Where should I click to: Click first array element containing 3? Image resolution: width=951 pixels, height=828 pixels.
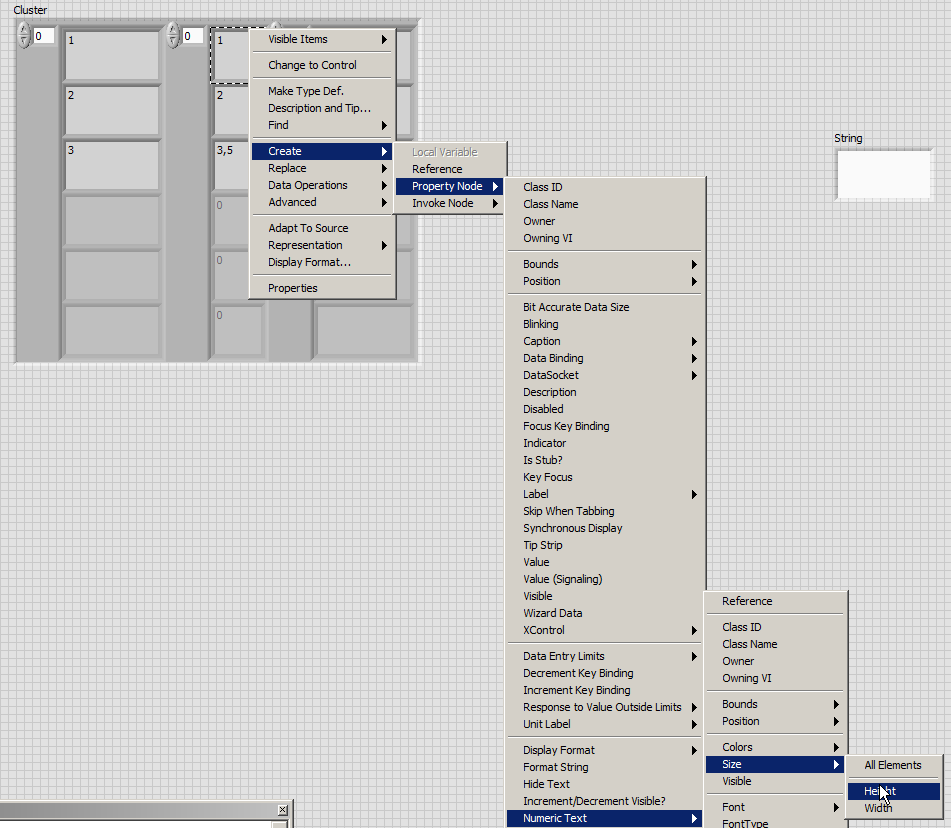pyautogui.click(x=111, y=165)
